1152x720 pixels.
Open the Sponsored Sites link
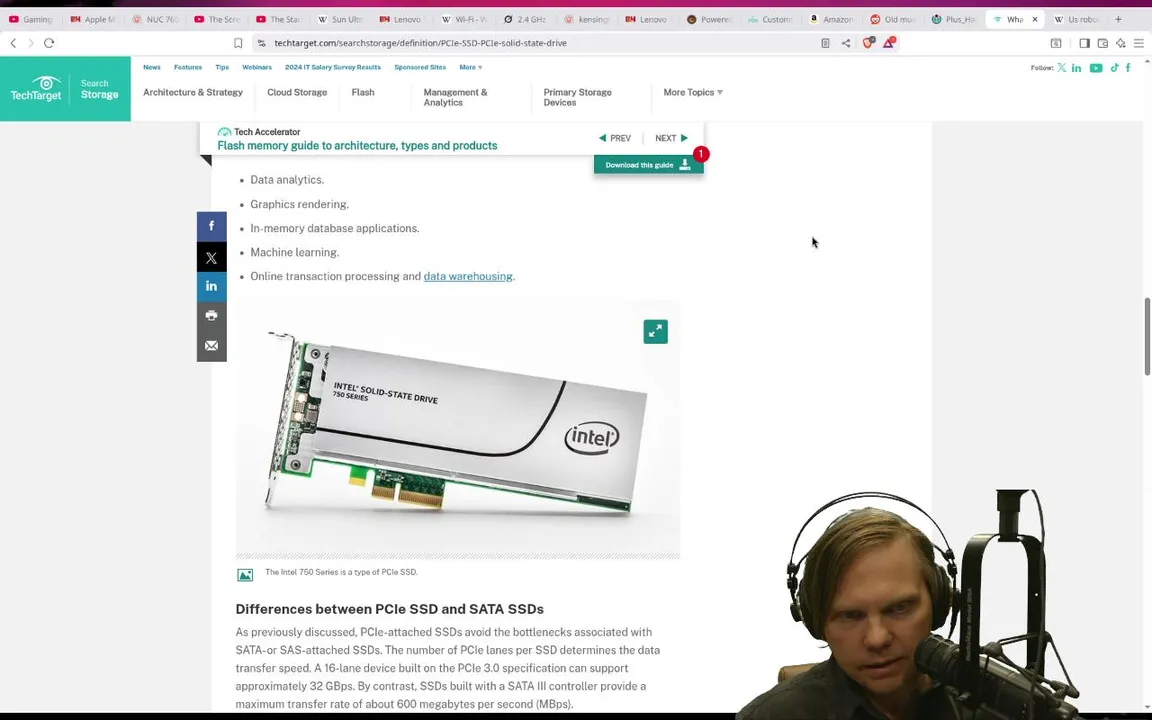coord(420,67)
